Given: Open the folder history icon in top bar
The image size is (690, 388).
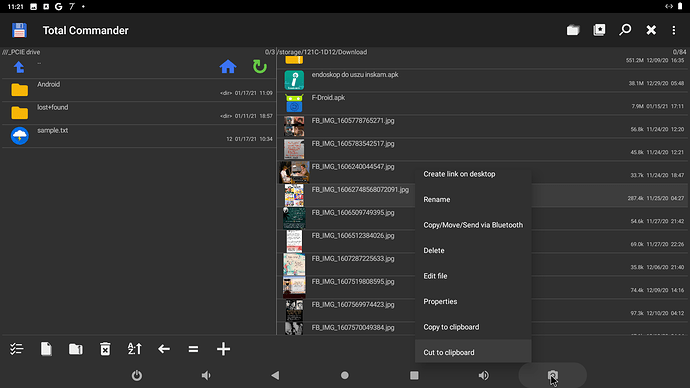Looking at the screenshot, I should (x=573, y=30).
